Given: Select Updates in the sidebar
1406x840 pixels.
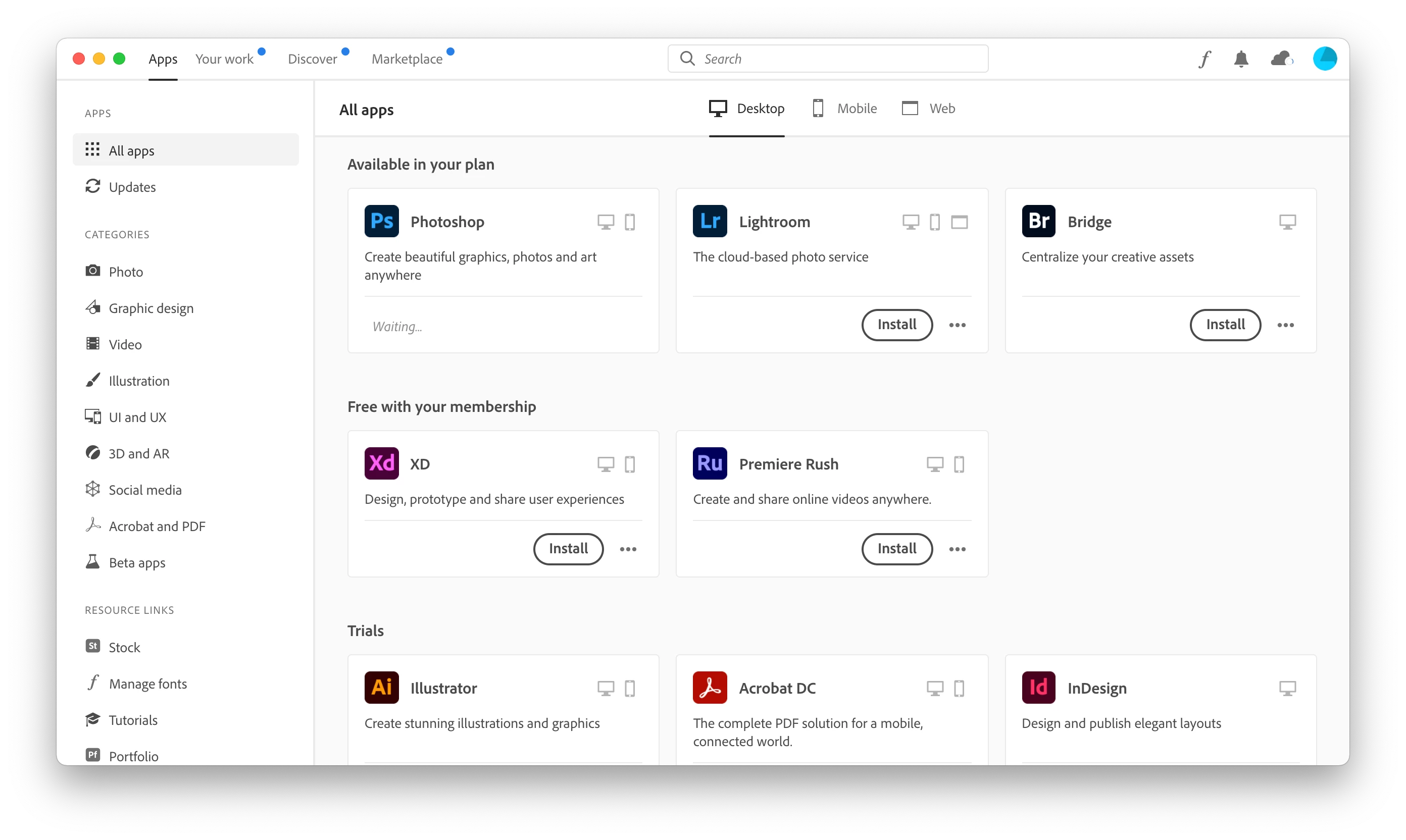Looking at the screenshot, I should 132,187.
